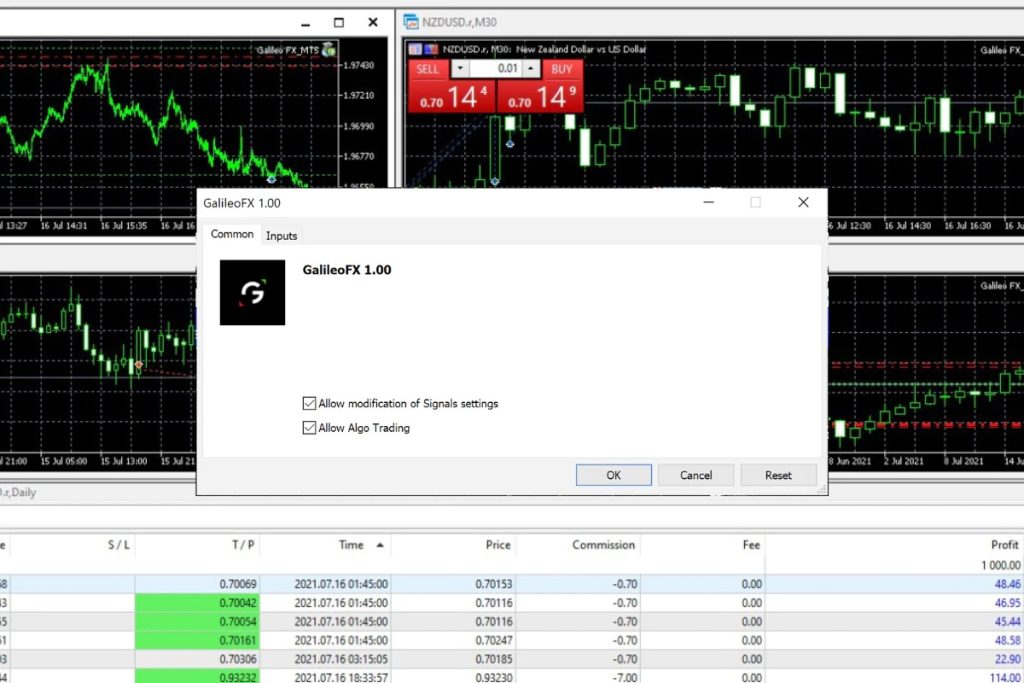1024x683 pixels.
Task: Close the GalileoFX 1.00 dialog
Action: pos(803,202)
